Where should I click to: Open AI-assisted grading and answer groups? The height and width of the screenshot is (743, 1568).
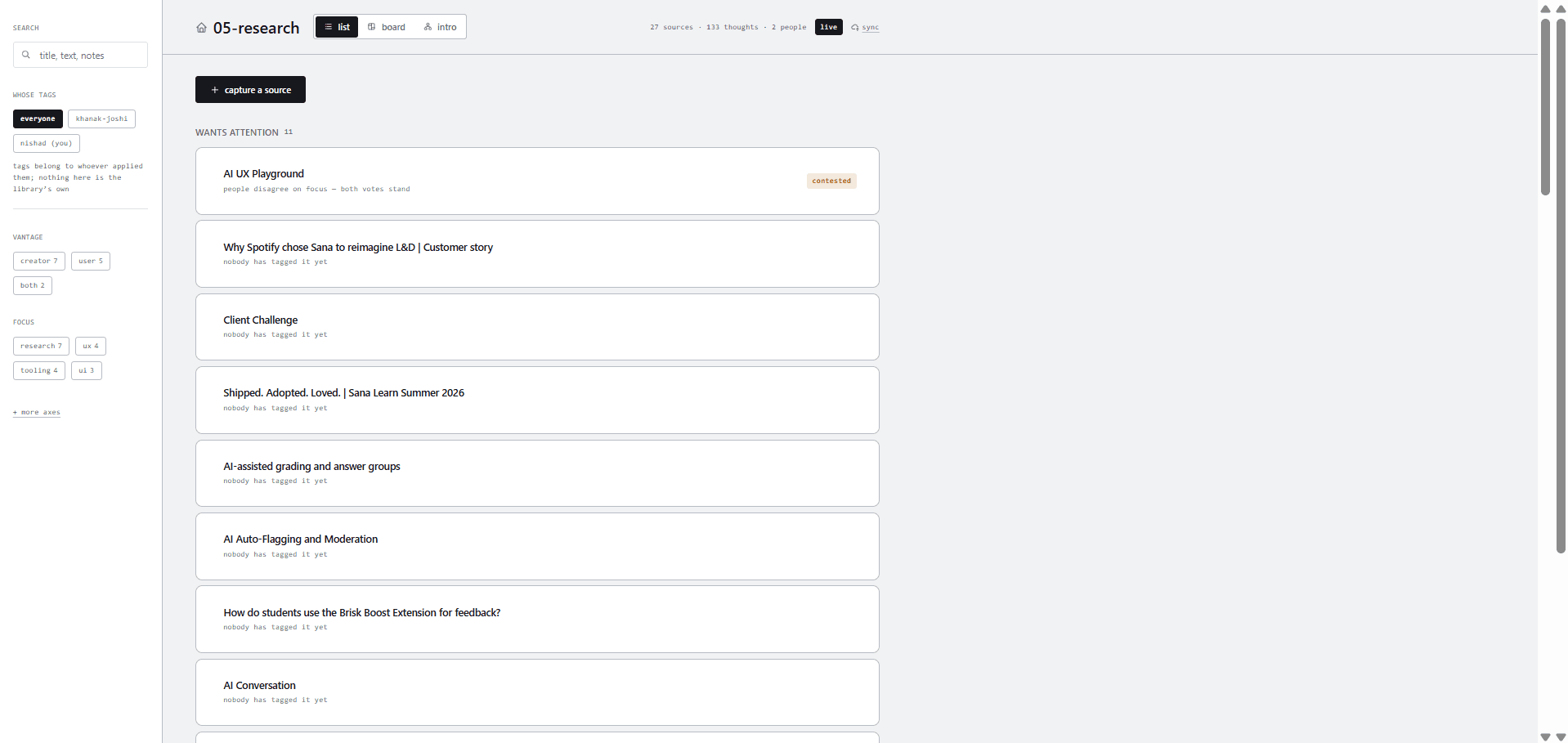click(537, 473)
